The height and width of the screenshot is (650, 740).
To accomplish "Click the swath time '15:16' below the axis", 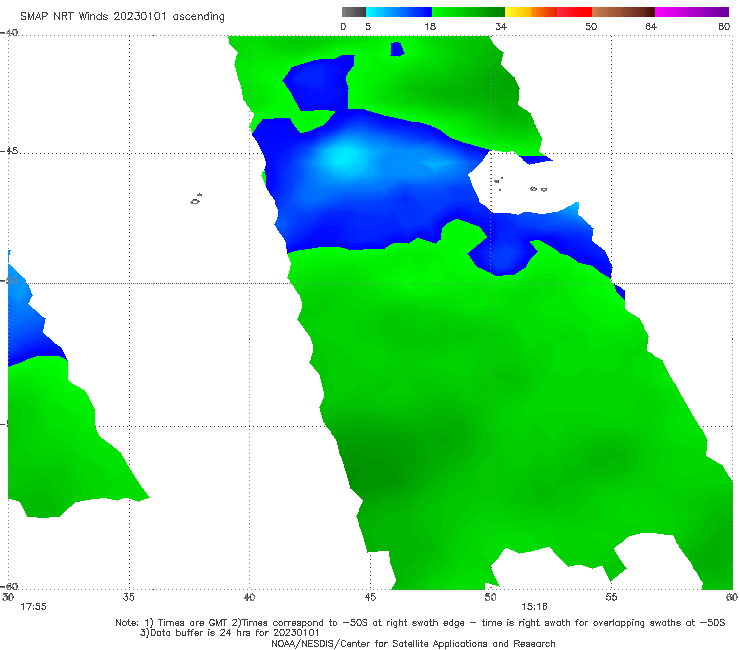I will [534, 607].
